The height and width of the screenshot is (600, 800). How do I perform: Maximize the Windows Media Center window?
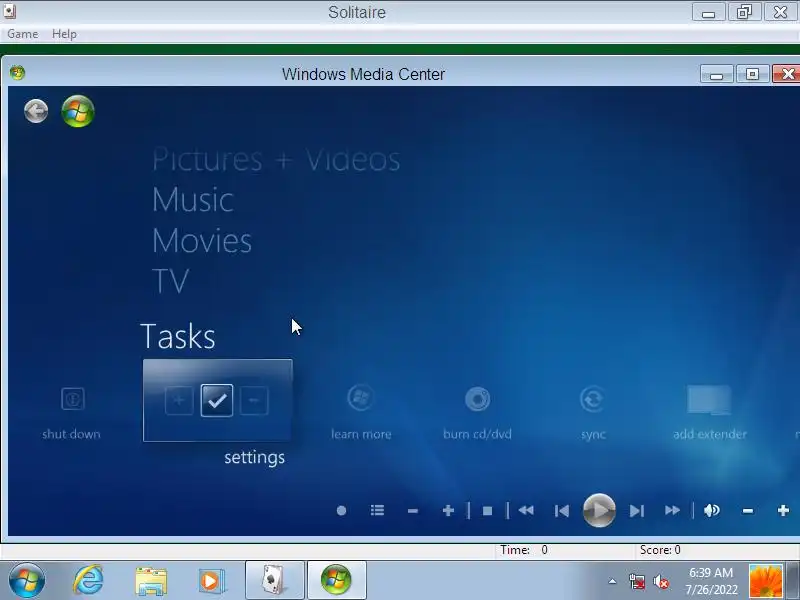click(752, 74)
